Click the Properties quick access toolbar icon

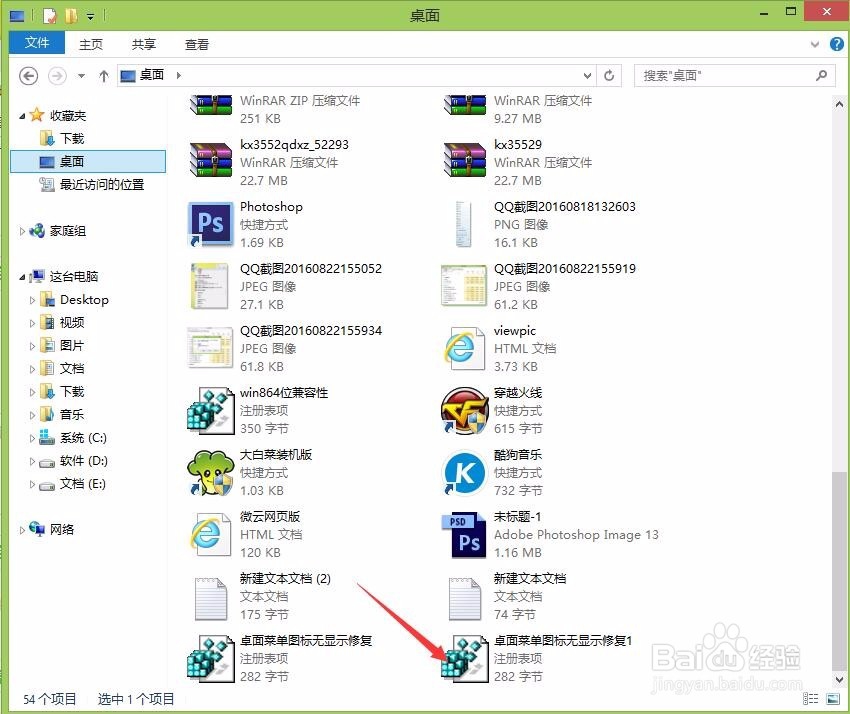click(x=49, y=16)
